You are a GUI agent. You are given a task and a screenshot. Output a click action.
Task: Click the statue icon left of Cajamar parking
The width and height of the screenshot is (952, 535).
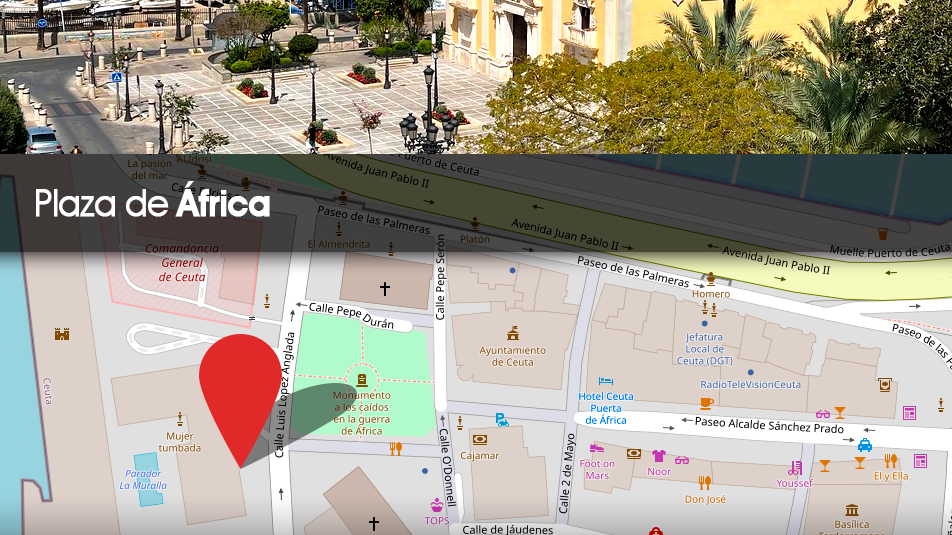click(x=460, y=423)
